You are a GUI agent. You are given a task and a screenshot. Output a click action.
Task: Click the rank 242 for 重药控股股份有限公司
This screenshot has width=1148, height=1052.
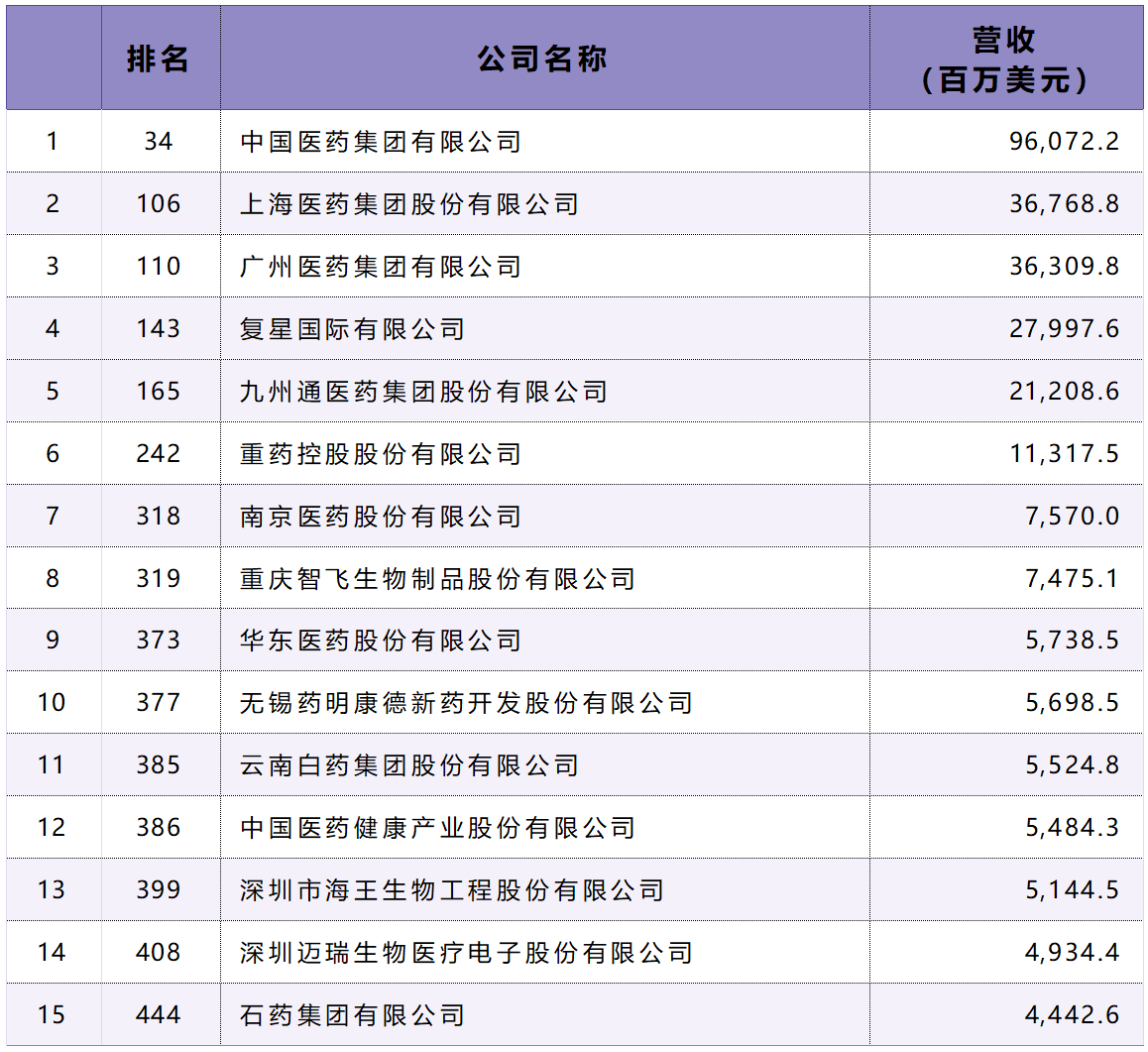(160, 453)
